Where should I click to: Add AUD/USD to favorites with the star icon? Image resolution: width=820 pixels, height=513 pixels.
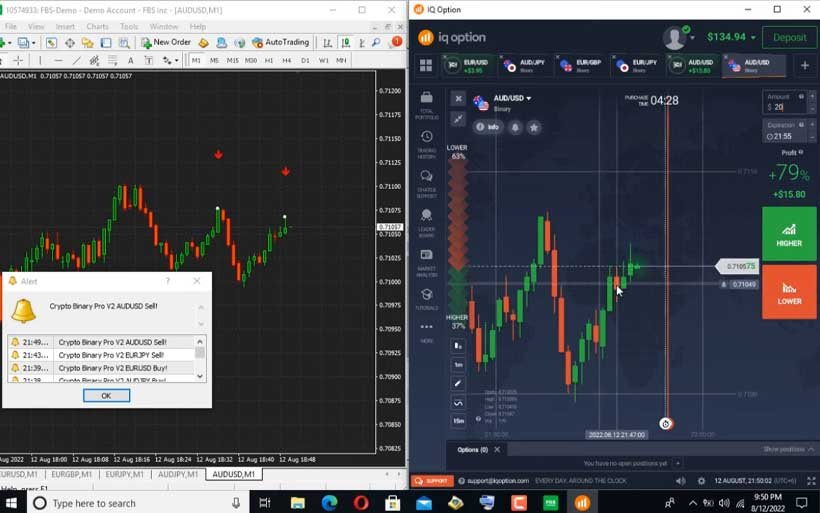pyautogui.click(x=534, y=128)
